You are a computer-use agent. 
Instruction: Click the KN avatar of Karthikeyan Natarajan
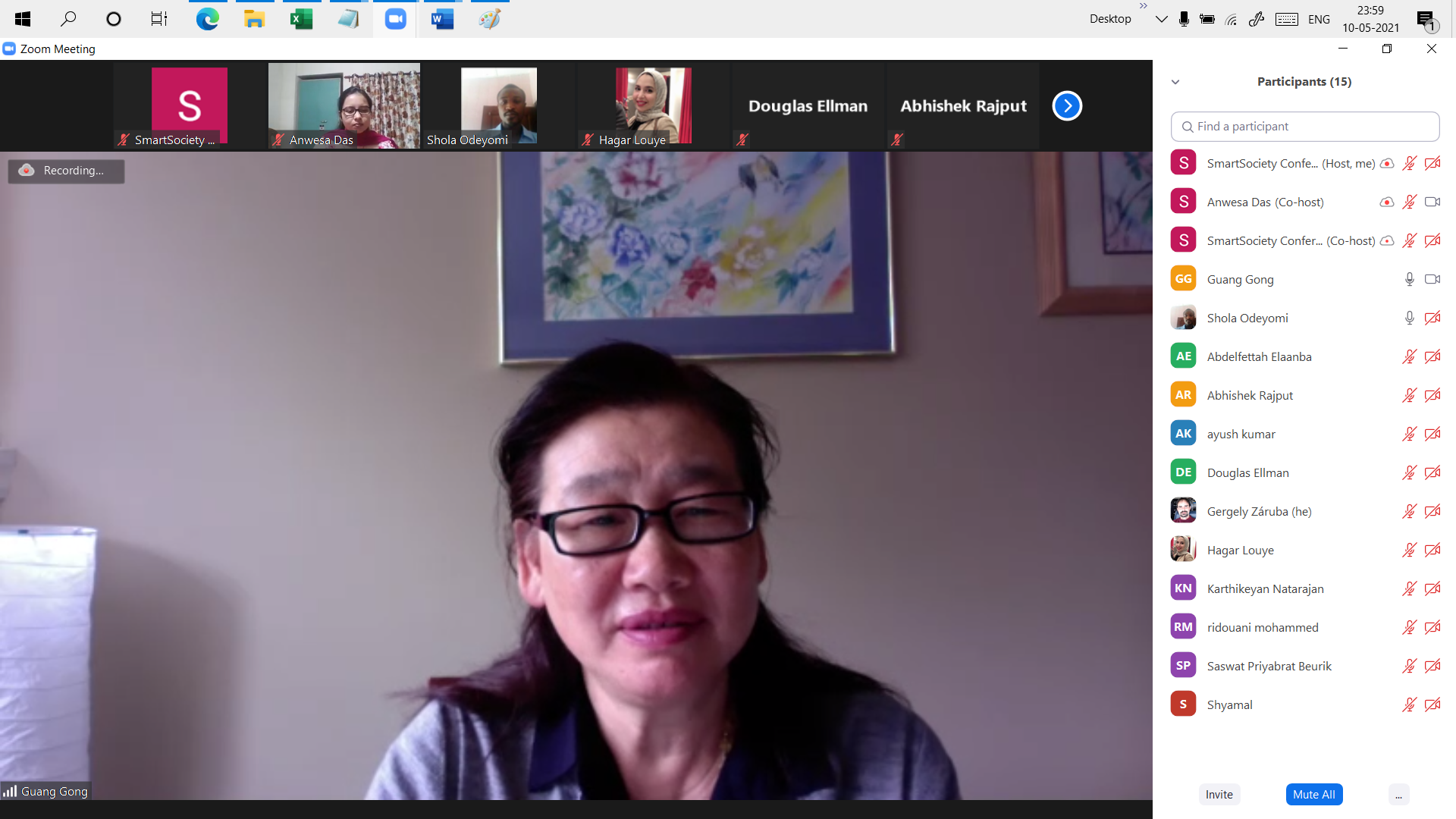[x=1183, y=588]
